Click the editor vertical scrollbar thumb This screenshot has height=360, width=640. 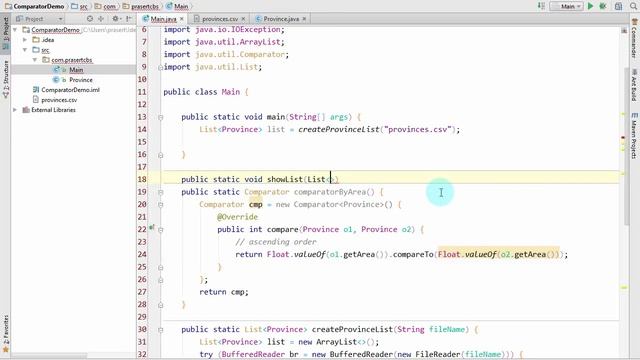click(627, 147)
